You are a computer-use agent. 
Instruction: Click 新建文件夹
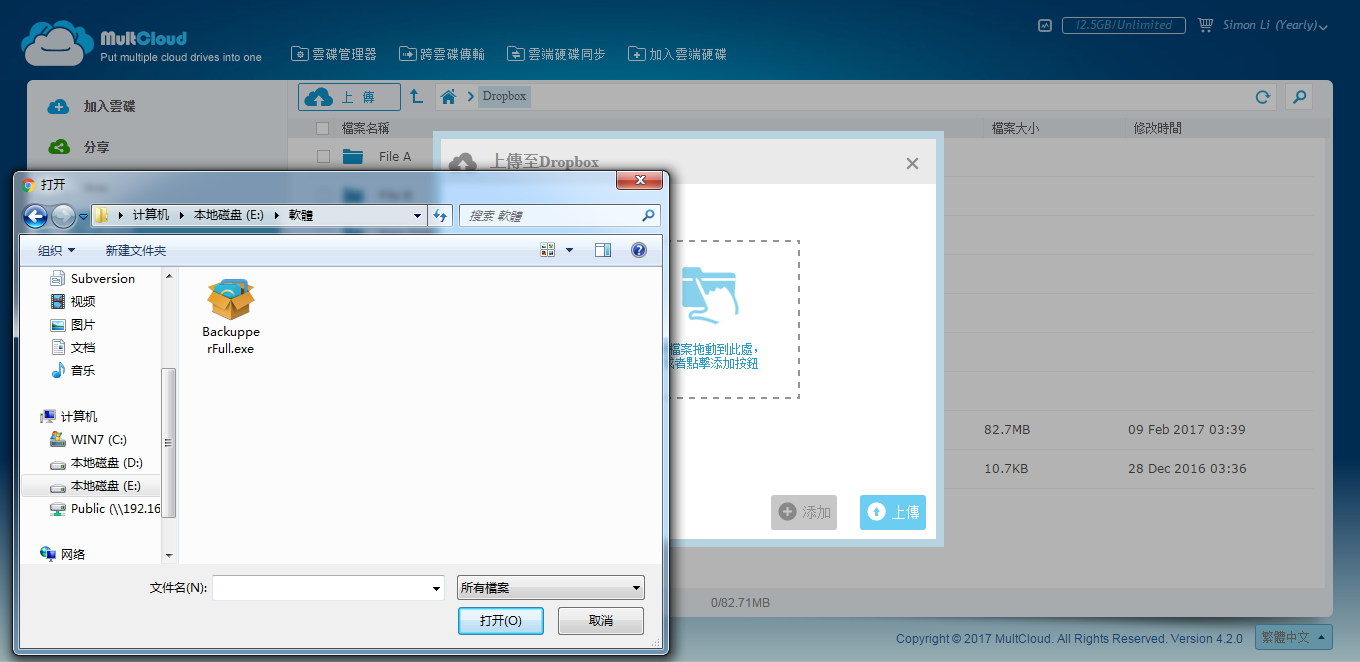pos(136,250)
